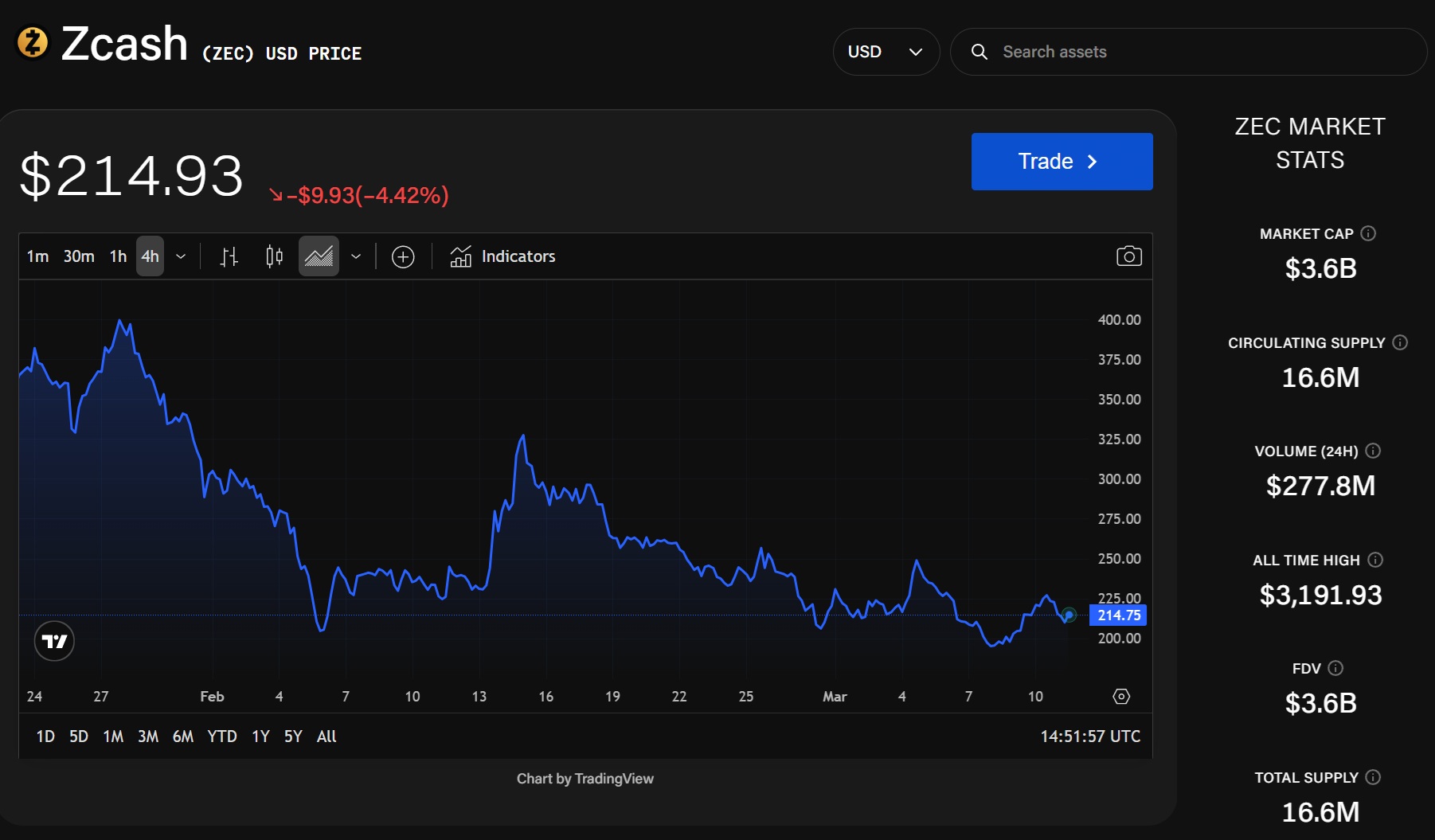Viewport: 1435px width, 840px height.
Task: Open chart settings gear on the time axis
Action: pos(1120,697)
